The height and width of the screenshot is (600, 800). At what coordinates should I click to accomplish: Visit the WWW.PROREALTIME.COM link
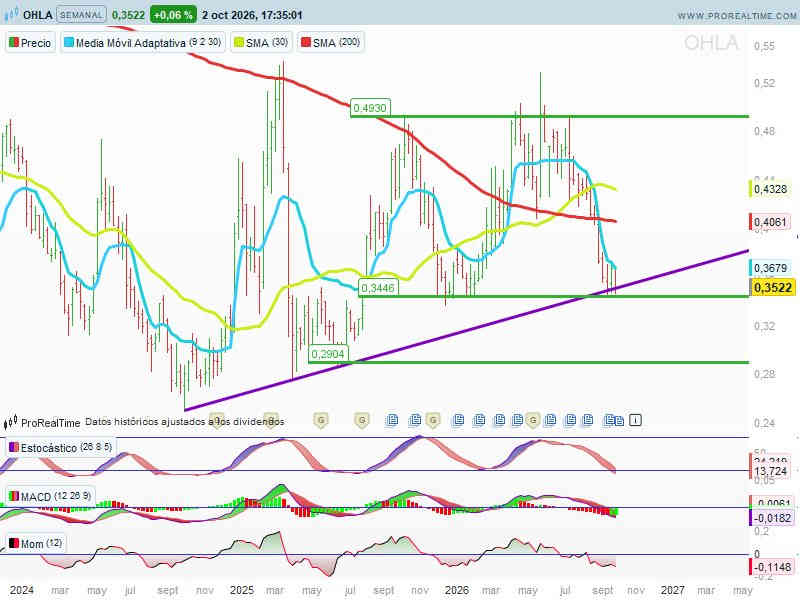coord(737,16)
